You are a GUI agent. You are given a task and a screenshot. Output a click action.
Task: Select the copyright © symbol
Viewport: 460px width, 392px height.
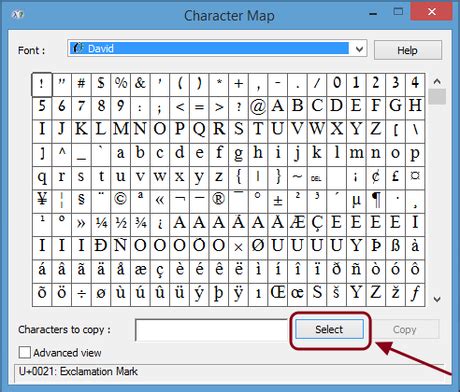pos(121,202)
